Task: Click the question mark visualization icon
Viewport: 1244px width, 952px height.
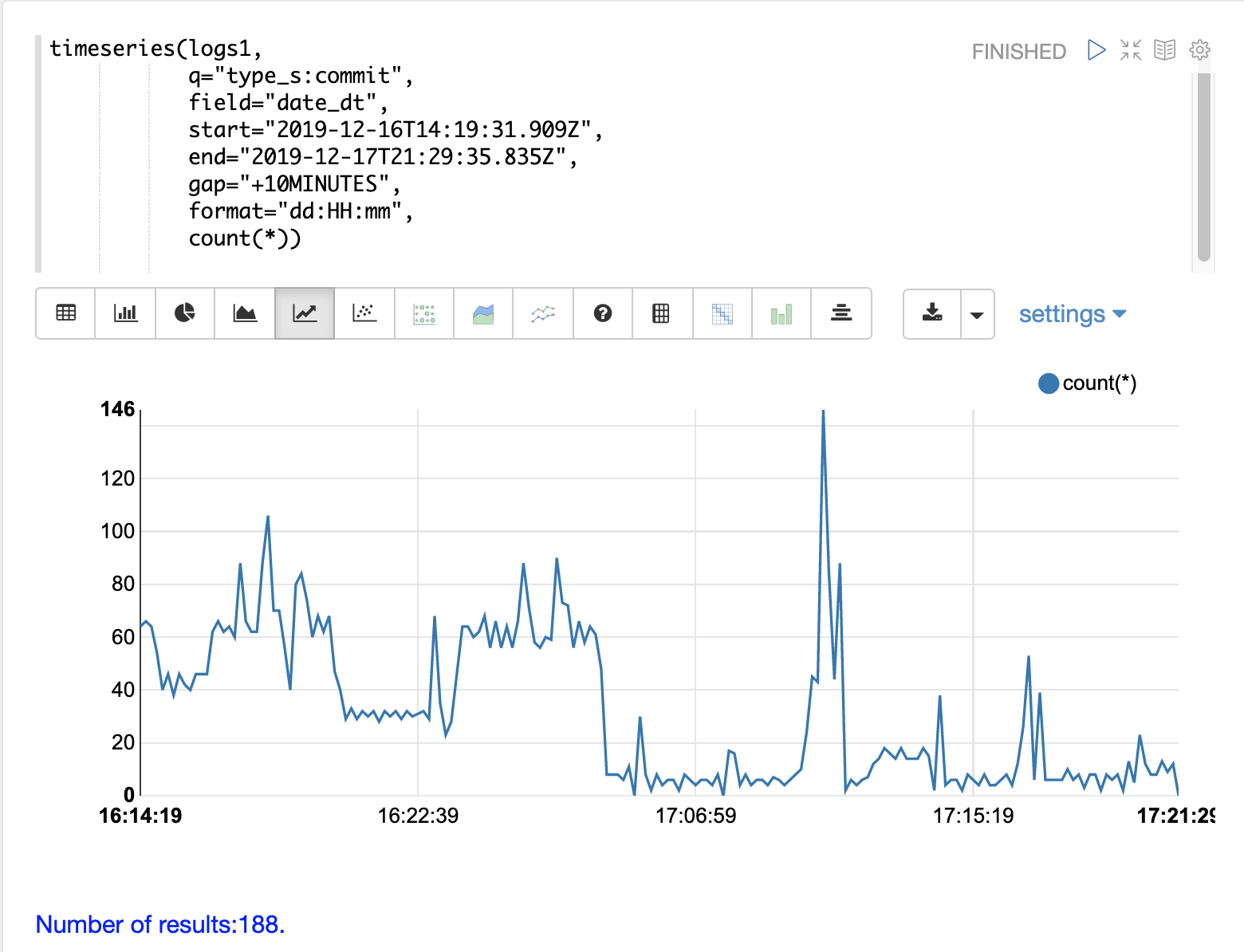Action: pos(603,313)
